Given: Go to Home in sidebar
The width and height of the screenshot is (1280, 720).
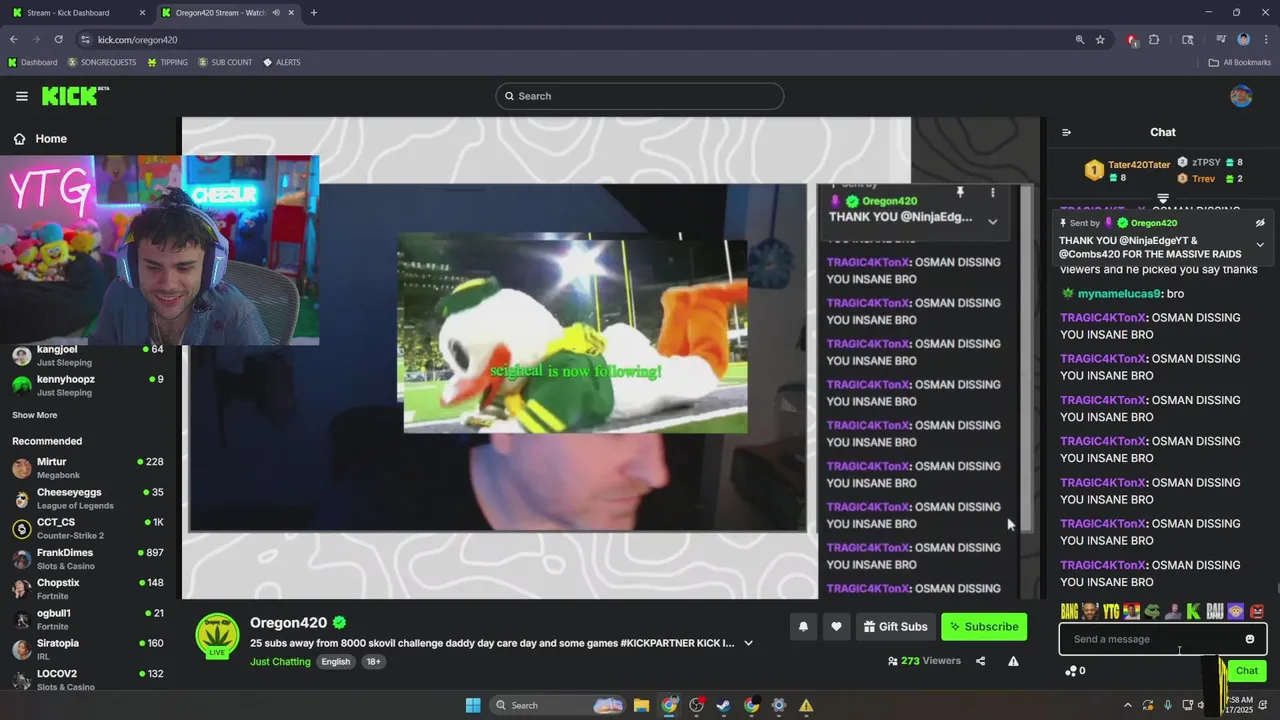Looking at the screenshot, I should (40, 139).
